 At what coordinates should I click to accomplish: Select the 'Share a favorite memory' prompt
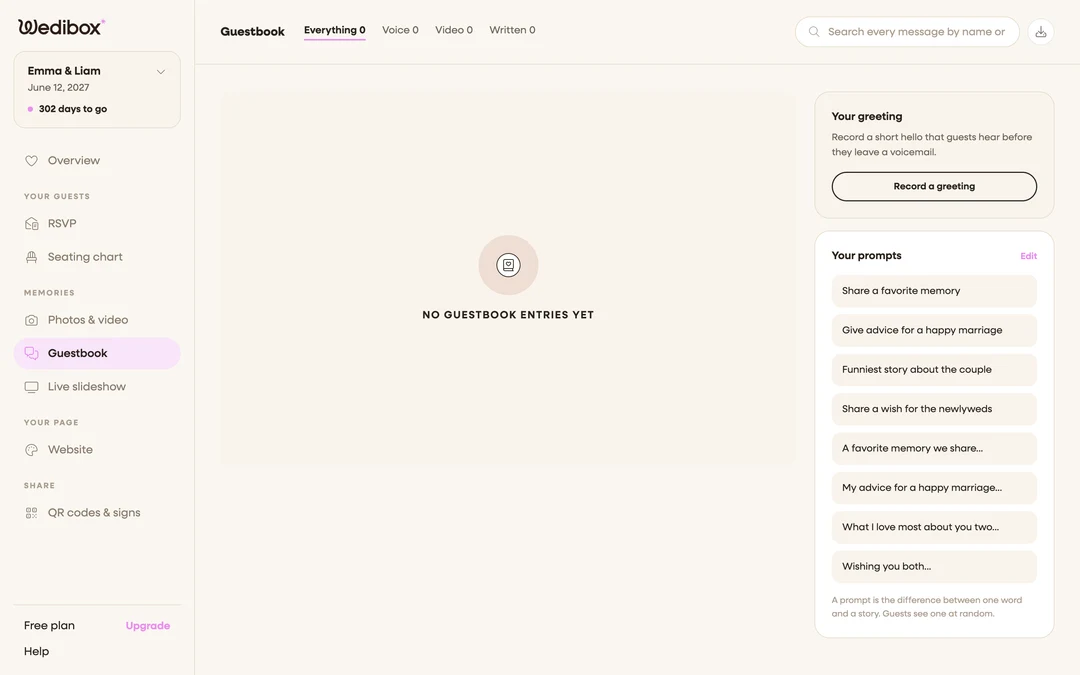[x=934, y=291]
